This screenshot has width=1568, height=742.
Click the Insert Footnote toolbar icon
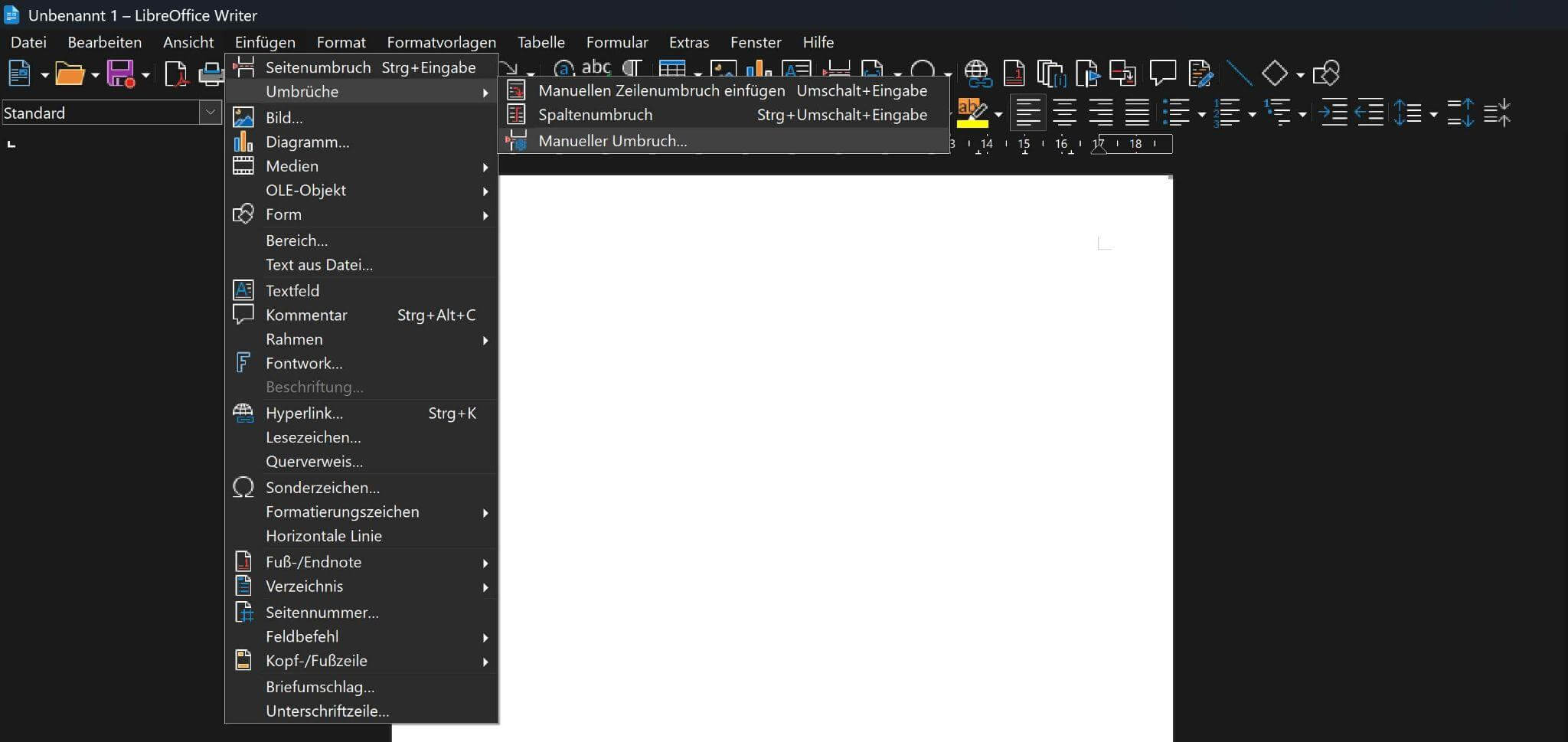tap(1014, 74)
